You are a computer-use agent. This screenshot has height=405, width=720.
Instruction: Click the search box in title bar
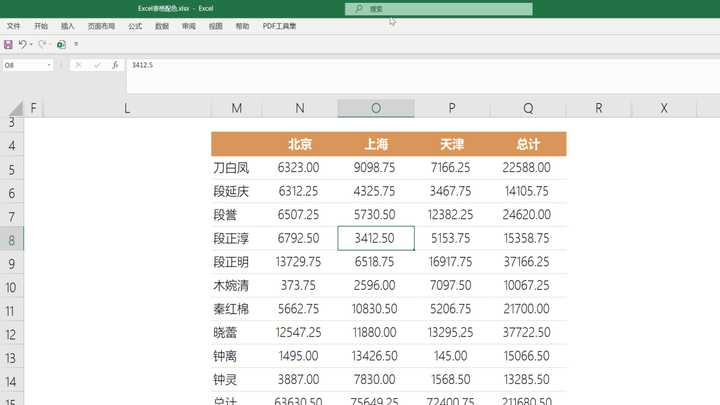click(439, 9)
